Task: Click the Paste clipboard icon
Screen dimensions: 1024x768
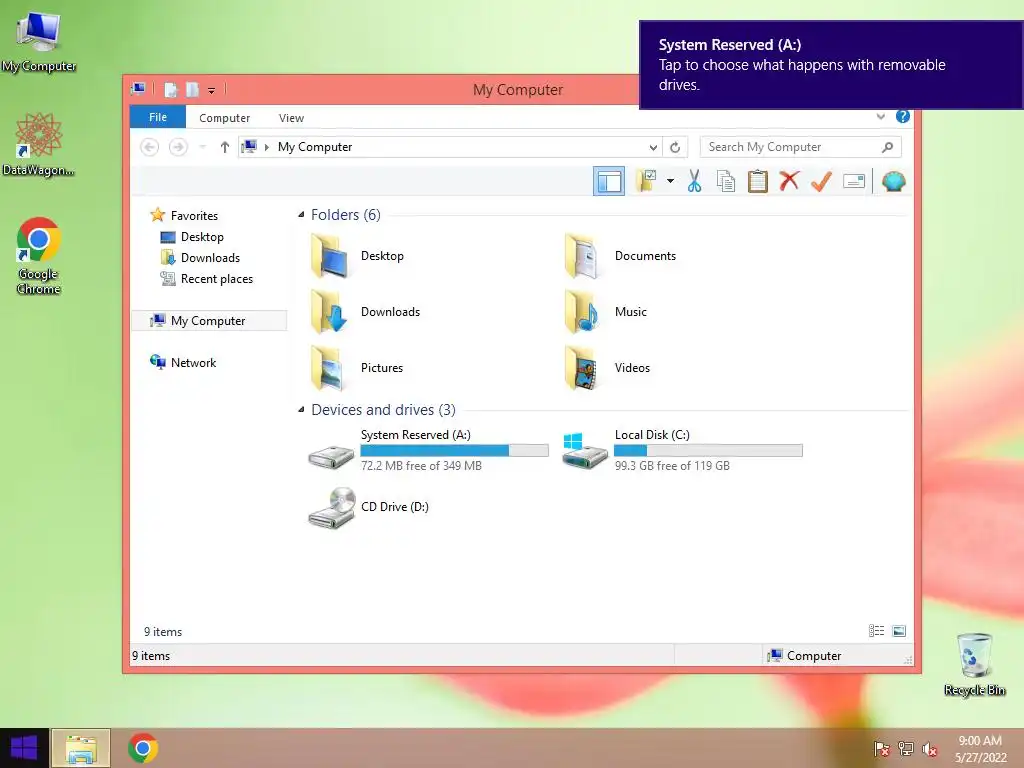Action: pos(758,181)
